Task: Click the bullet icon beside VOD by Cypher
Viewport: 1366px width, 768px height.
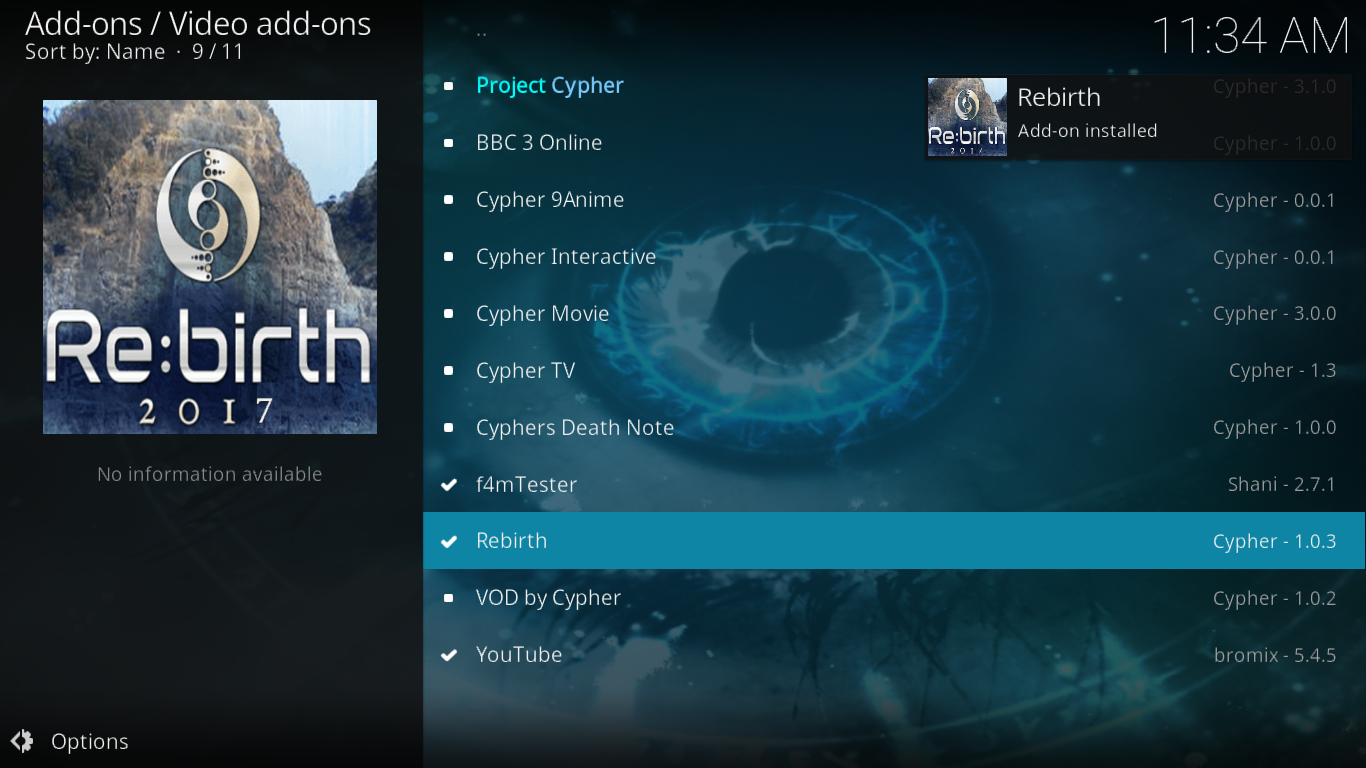Action: [449, 598]
